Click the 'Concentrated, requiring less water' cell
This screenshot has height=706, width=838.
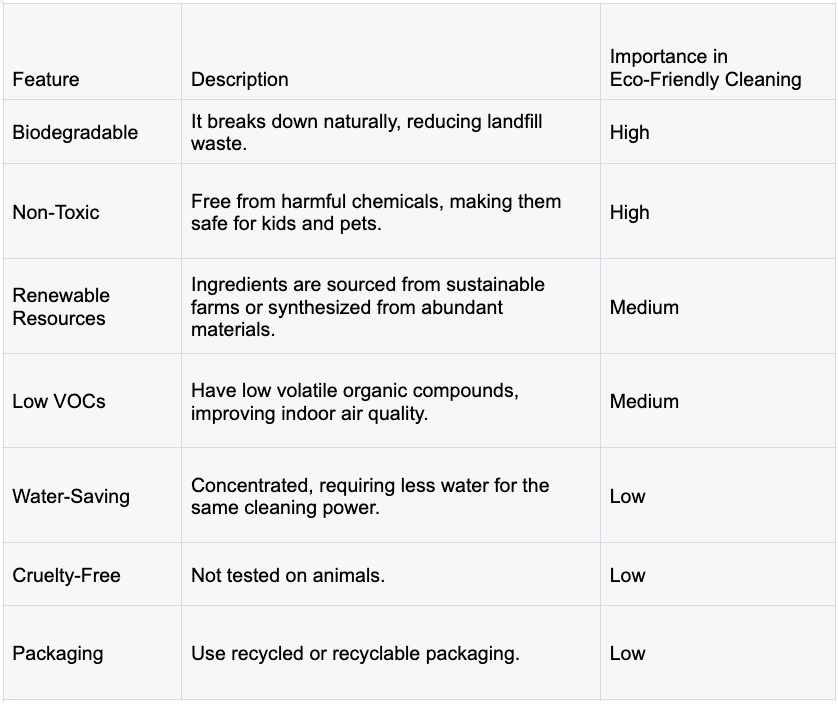391,495
